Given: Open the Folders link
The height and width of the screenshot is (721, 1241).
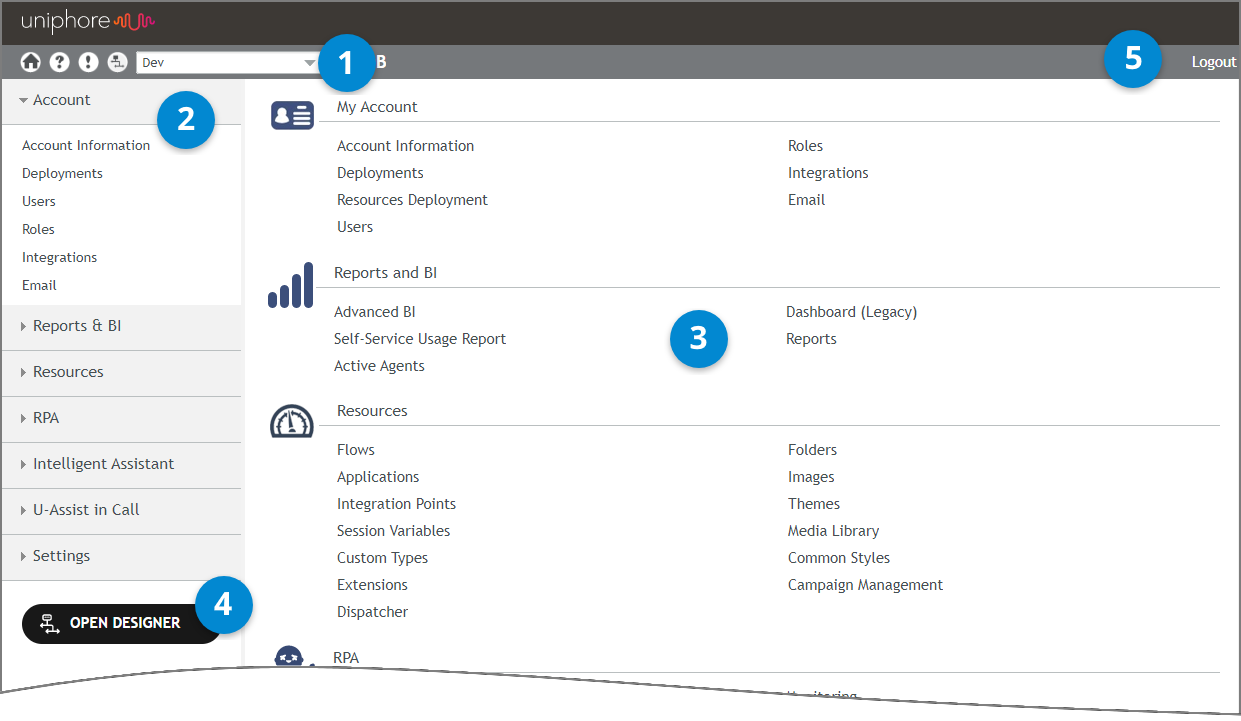Looking at the screenshot, I should tap(812, 450).
